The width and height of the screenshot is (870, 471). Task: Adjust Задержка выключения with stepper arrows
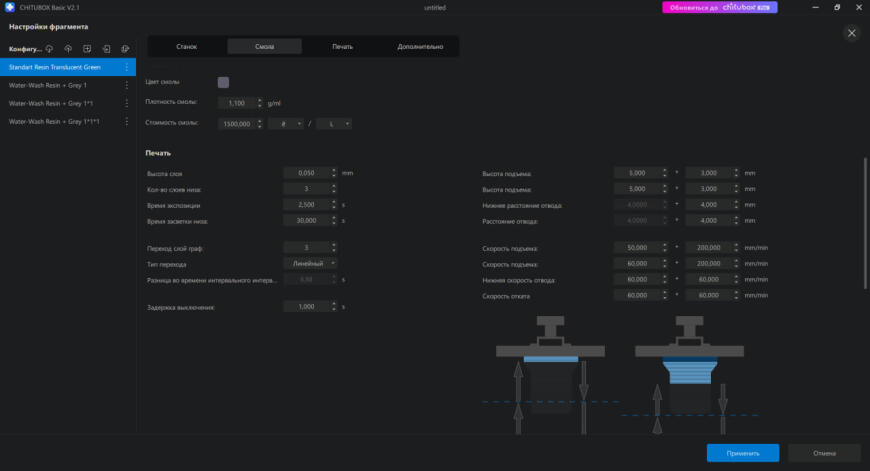tap(333, 306)
